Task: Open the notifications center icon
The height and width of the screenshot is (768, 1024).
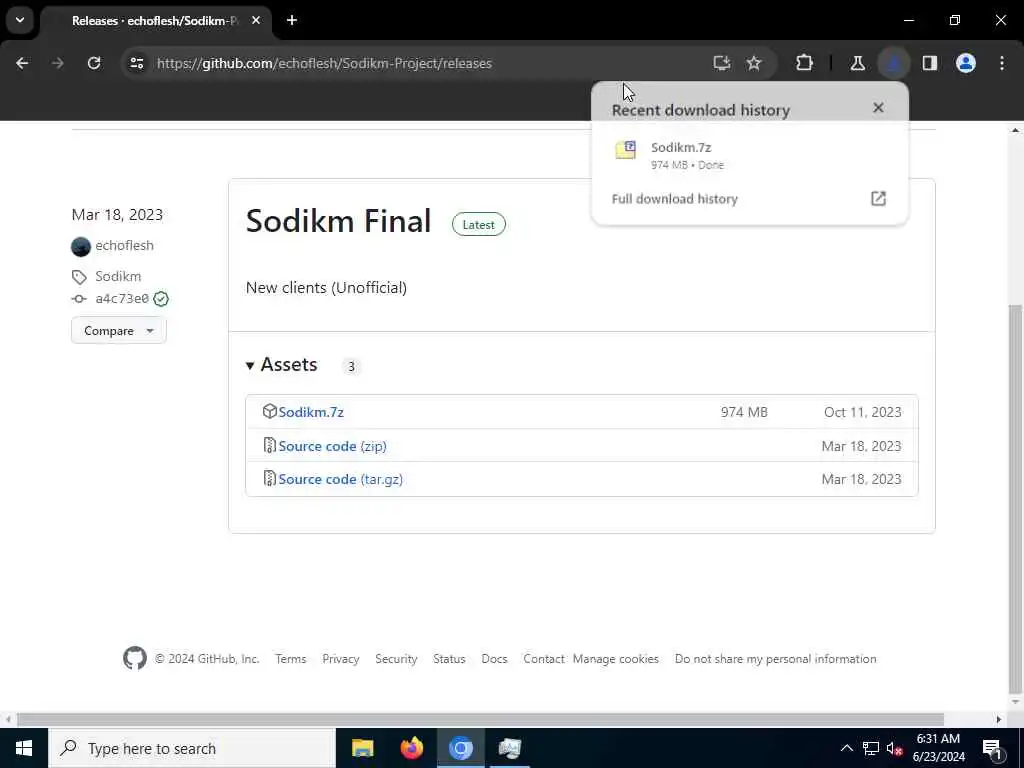Action: click(992, 749)
